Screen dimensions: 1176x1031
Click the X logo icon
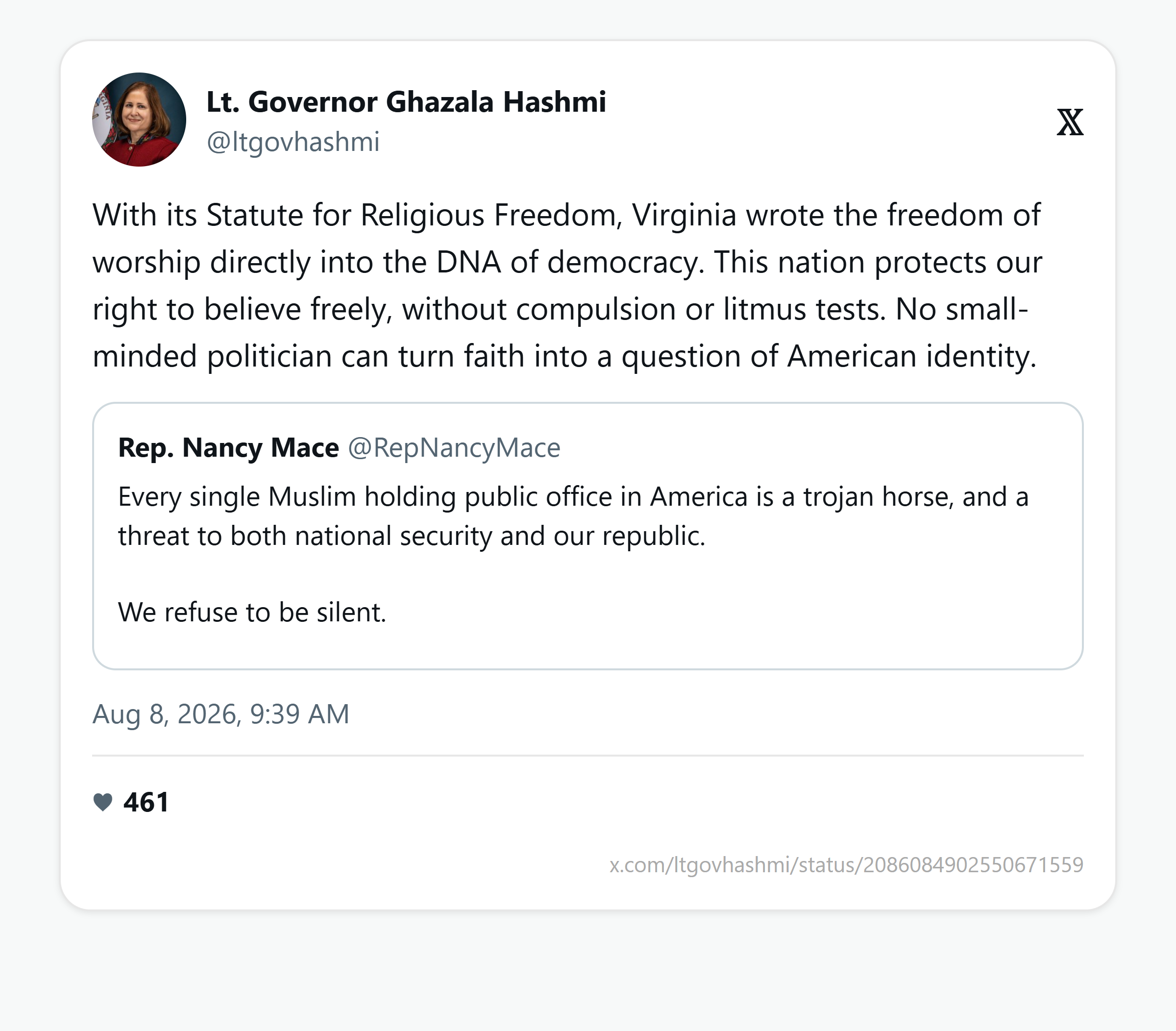pyautogui.click(x=1070, y=122)
